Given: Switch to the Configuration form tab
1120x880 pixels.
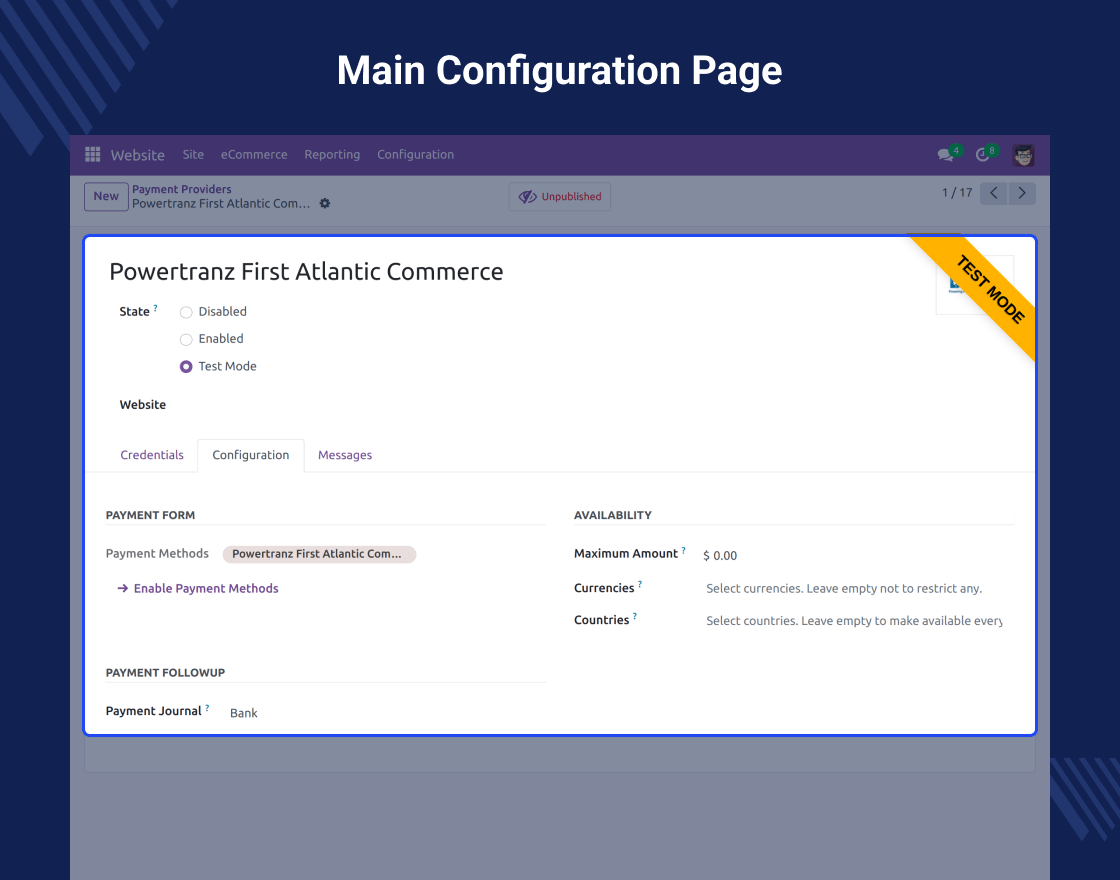Looking at the screenshot, I should click(251, 455).
